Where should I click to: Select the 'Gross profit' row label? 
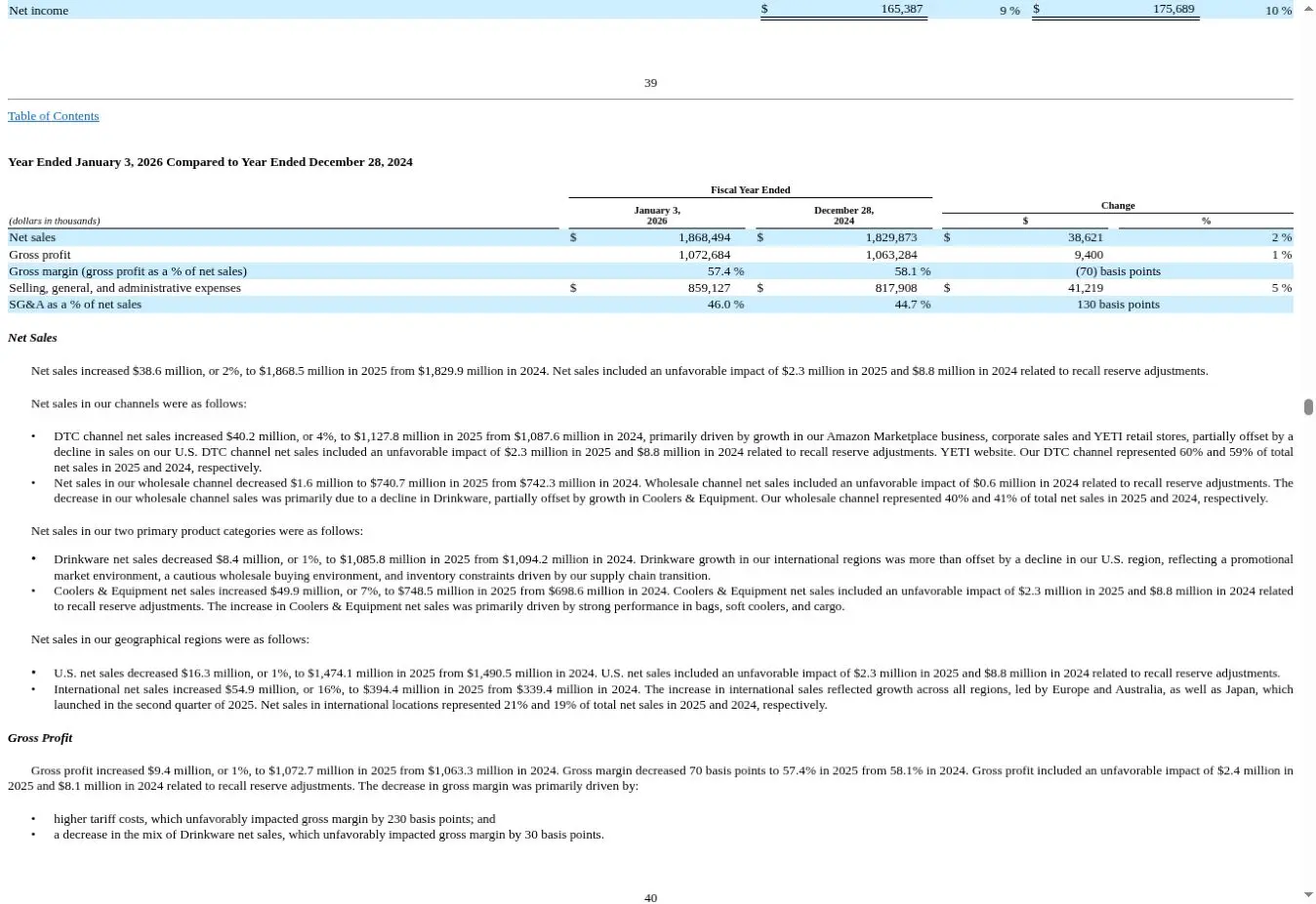click(x=40, y=255)
